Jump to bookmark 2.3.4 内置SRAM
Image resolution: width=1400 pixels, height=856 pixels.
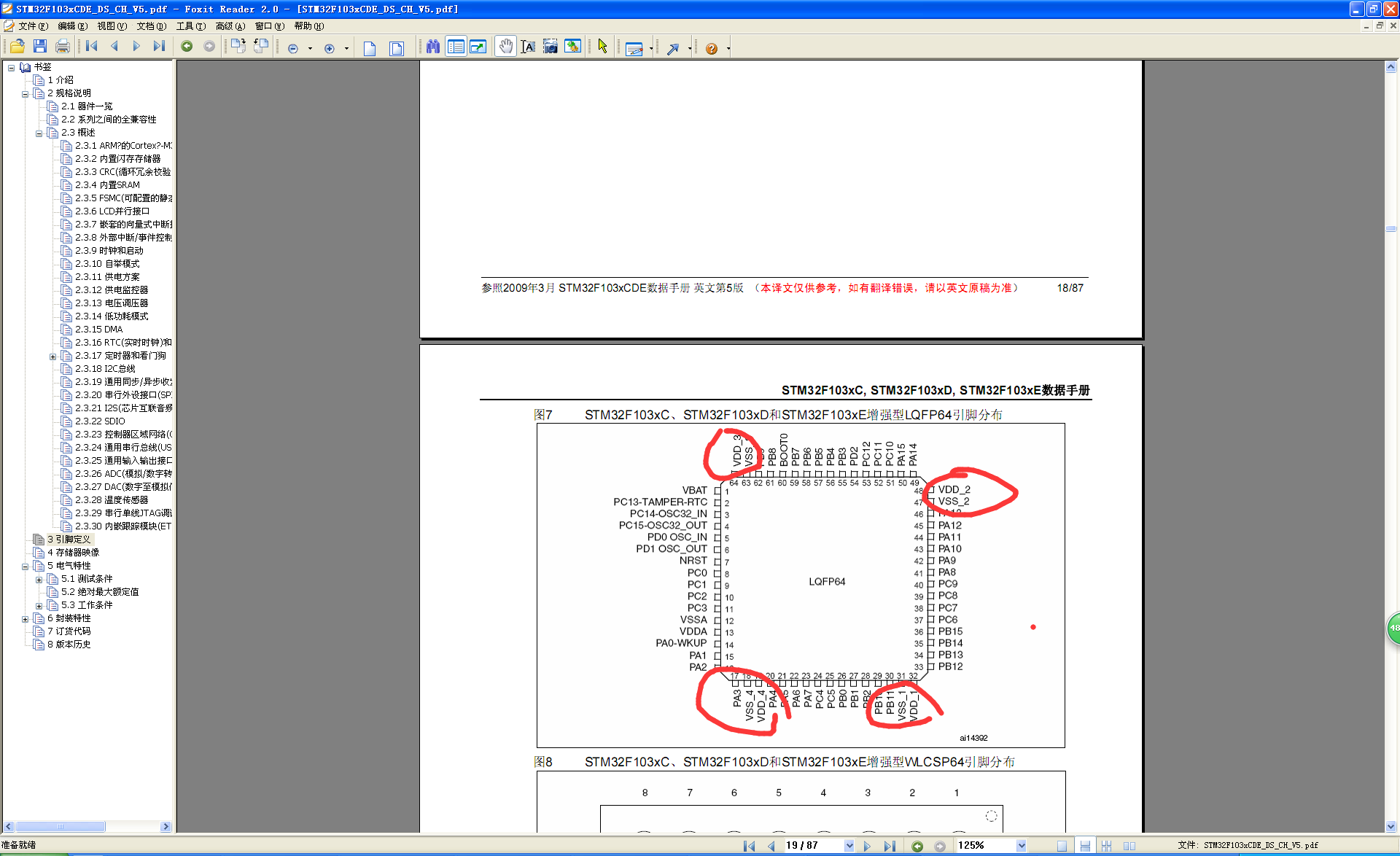click(107, 185)
